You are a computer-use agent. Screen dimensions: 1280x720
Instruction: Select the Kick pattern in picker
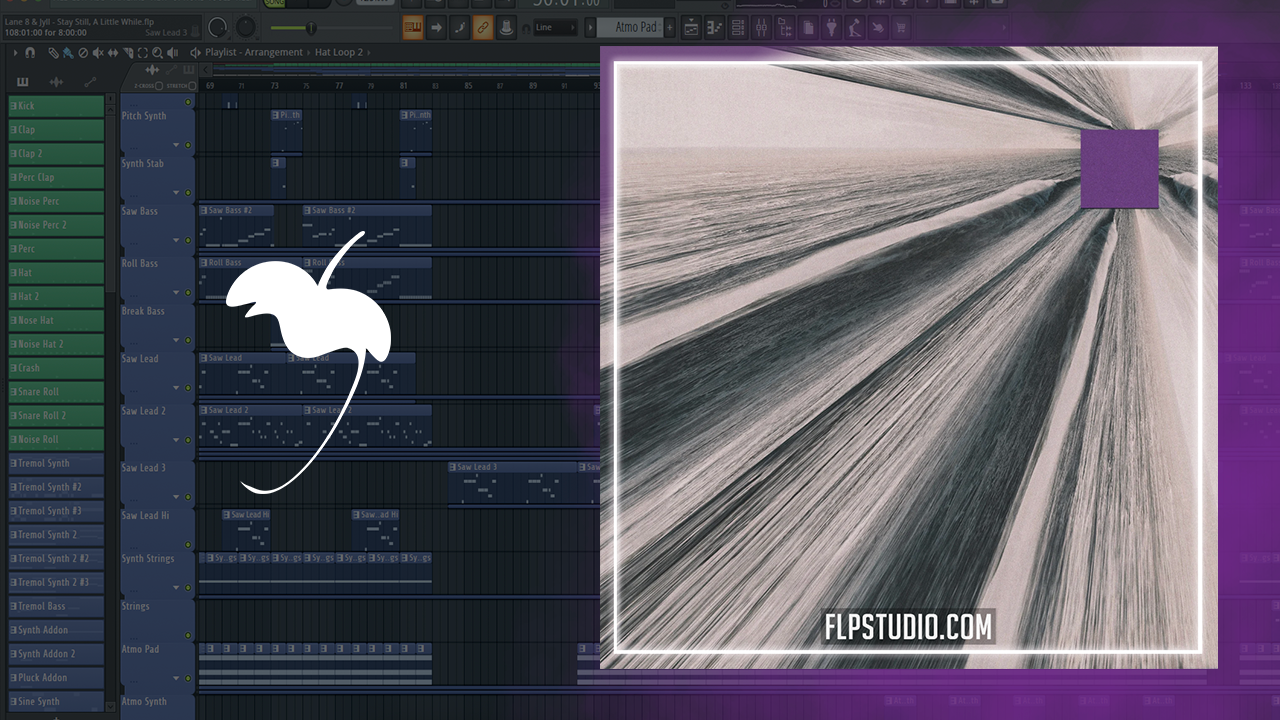click(56, 106)
